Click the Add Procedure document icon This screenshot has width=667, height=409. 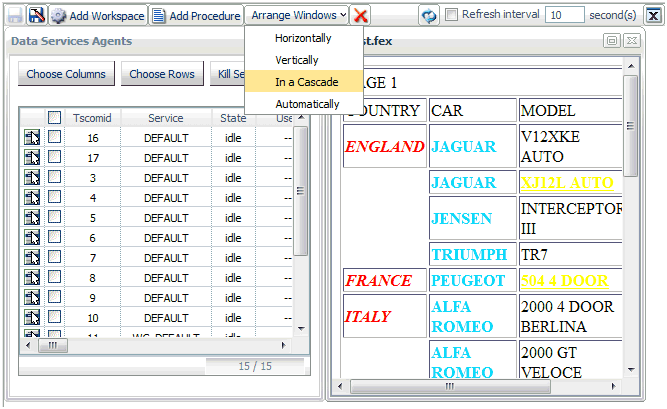pyautogui.click(x=159, y=16)
